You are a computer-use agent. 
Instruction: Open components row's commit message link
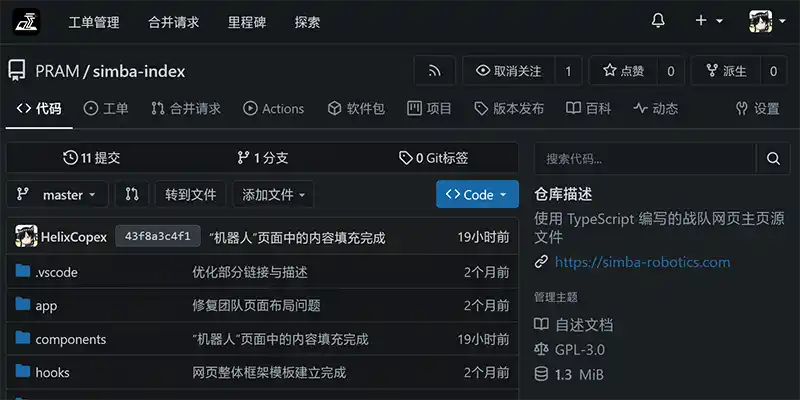(280, 339)
